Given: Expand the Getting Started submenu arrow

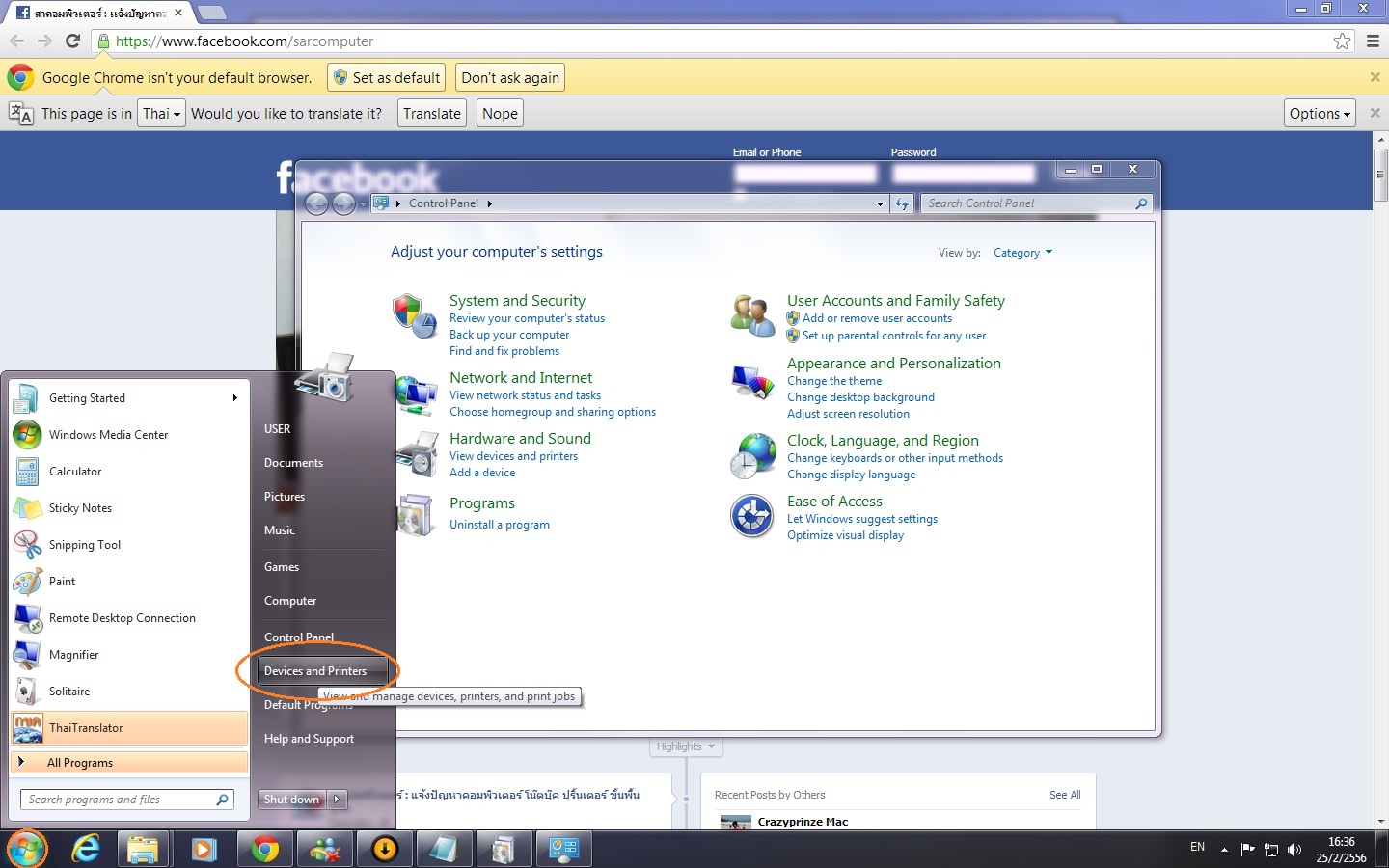Looking at the screenshot, I should coord(234,397).
